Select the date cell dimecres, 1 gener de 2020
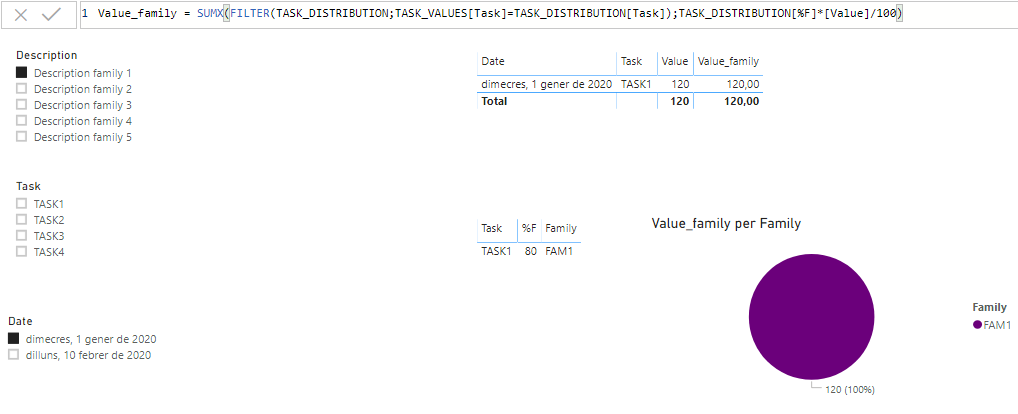This screenshot has width=1018, height=414. pyautogui.click(x=547, y=84)
